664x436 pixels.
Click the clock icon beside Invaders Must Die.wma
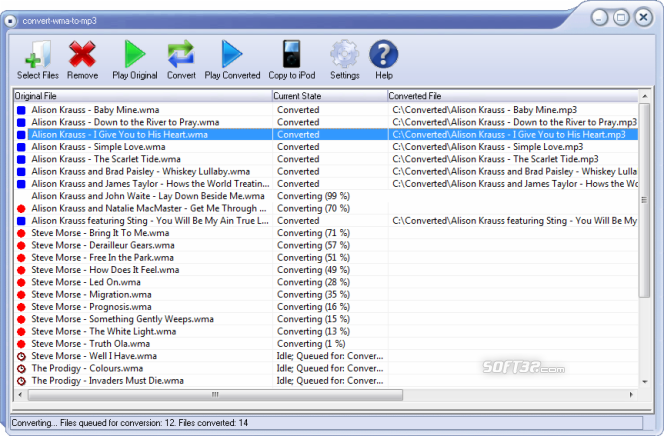pos(21,381)
